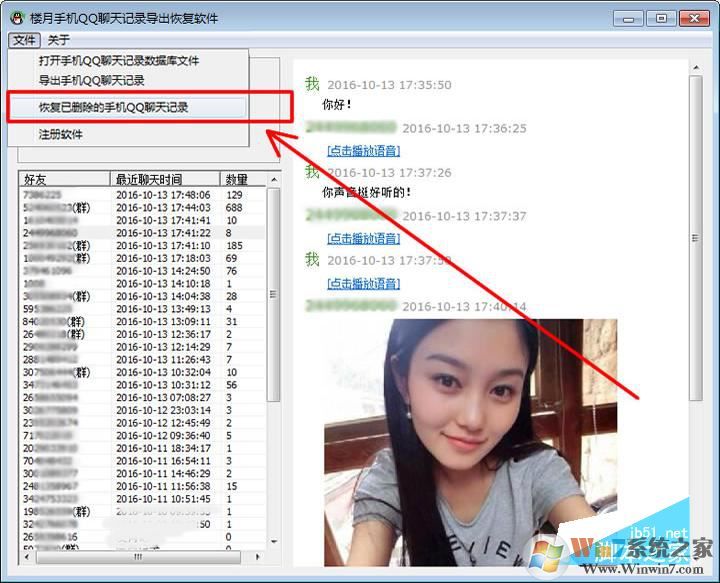Select row with time 2016-10-13 17:18:03
The height and width of the screenshot is (583, 720).
click(142, 258)
